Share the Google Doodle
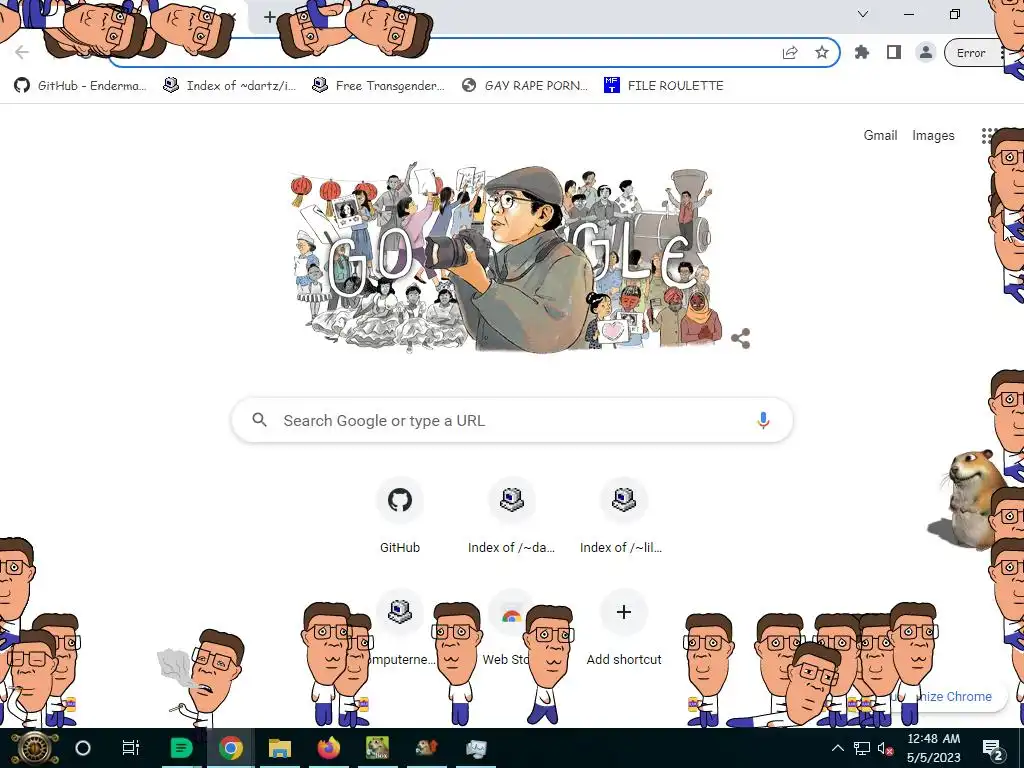 [741, 338]
